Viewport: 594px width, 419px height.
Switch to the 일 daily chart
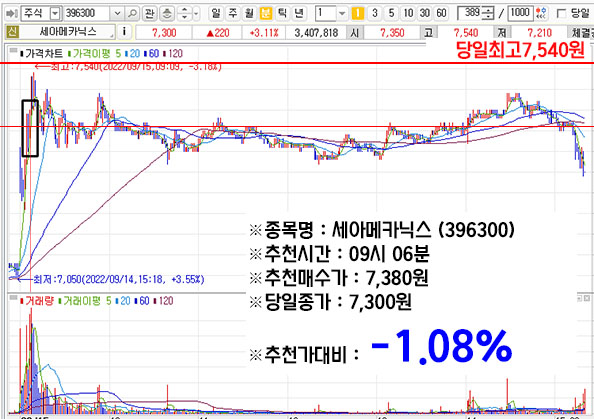pos(216,14)
